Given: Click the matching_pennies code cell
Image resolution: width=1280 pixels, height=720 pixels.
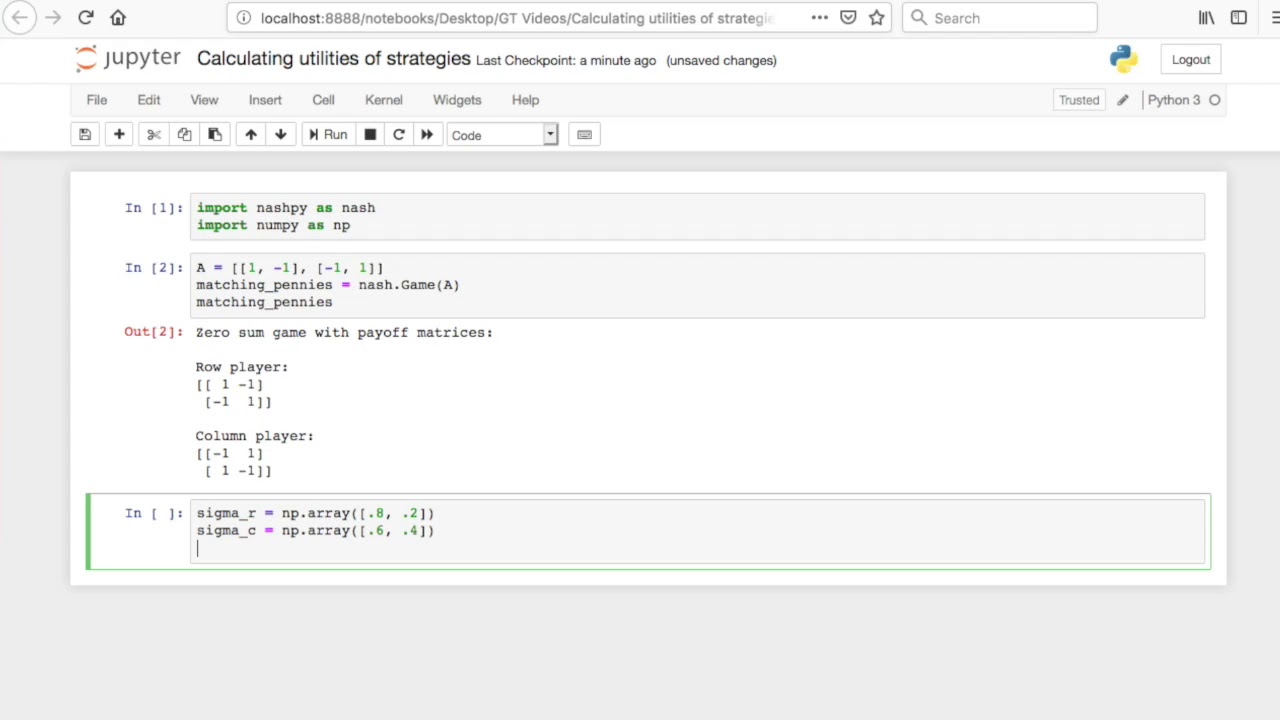Looking at the screenshot, I should coord(697,285).
